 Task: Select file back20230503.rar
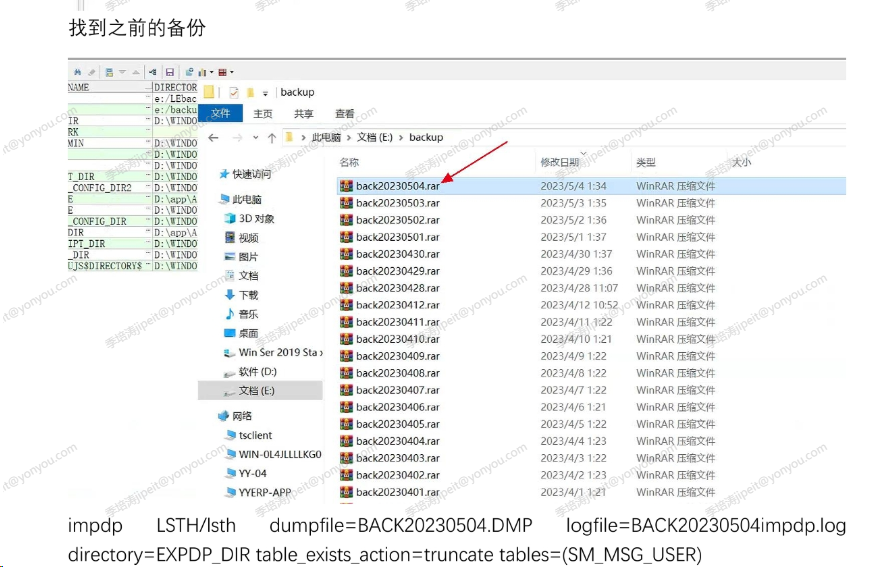(398, 203)
